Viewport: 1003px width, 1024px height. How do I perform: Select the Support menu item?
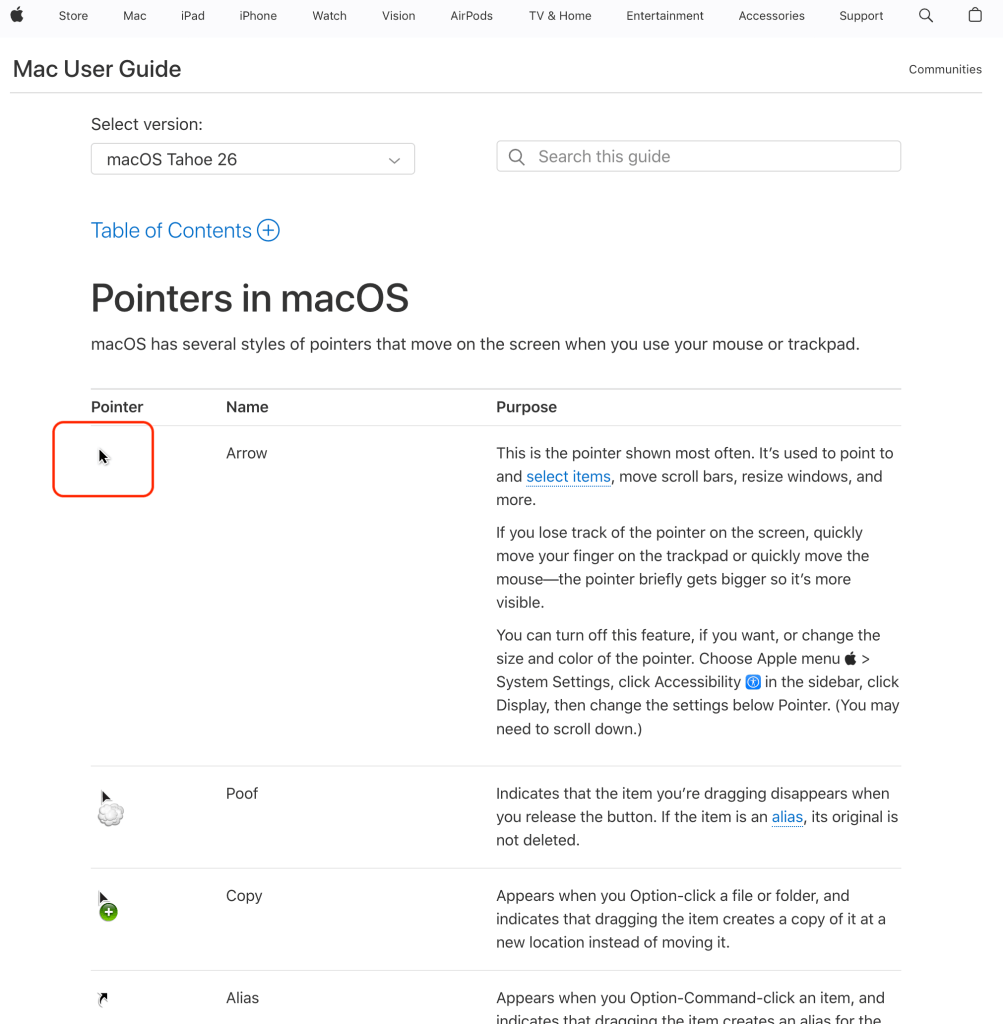pos(861,16)
